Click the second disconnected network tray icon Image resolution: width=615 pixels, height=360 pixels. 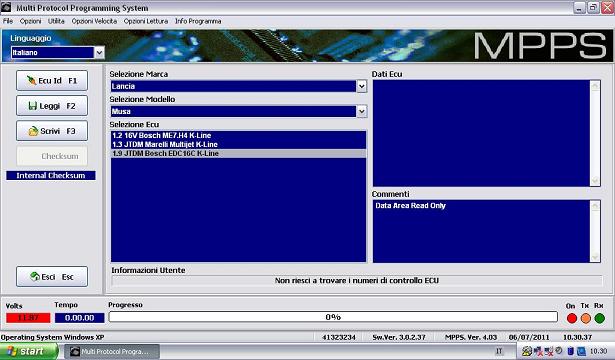[549, 351]
